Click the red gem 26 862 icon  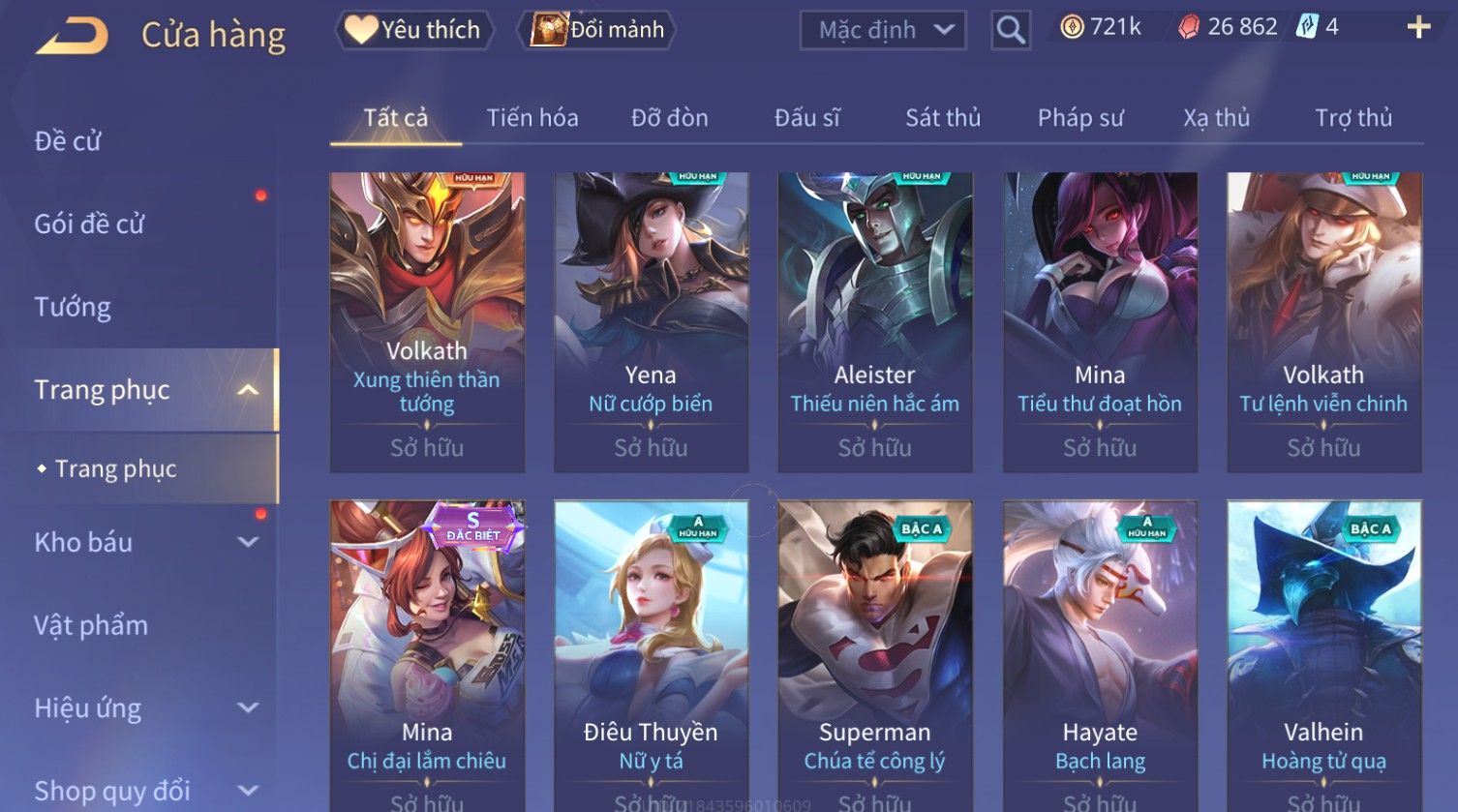point(1189,27)
